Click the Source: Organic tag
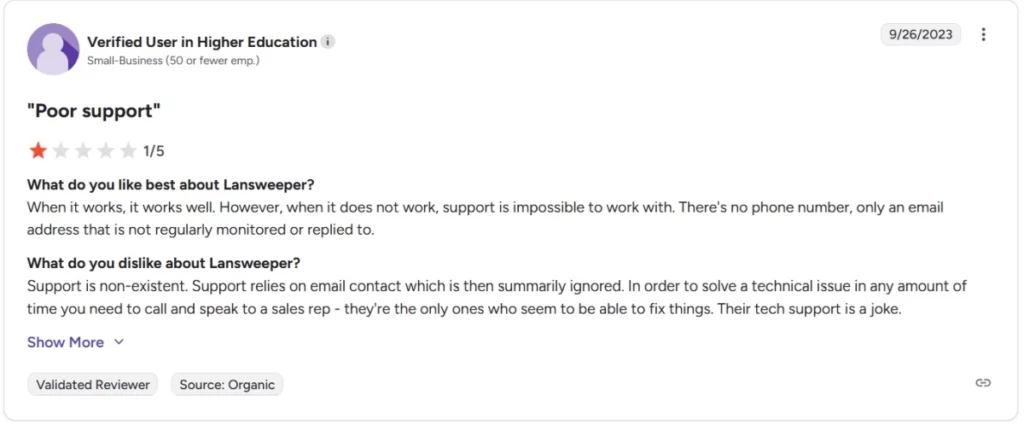 227,384
